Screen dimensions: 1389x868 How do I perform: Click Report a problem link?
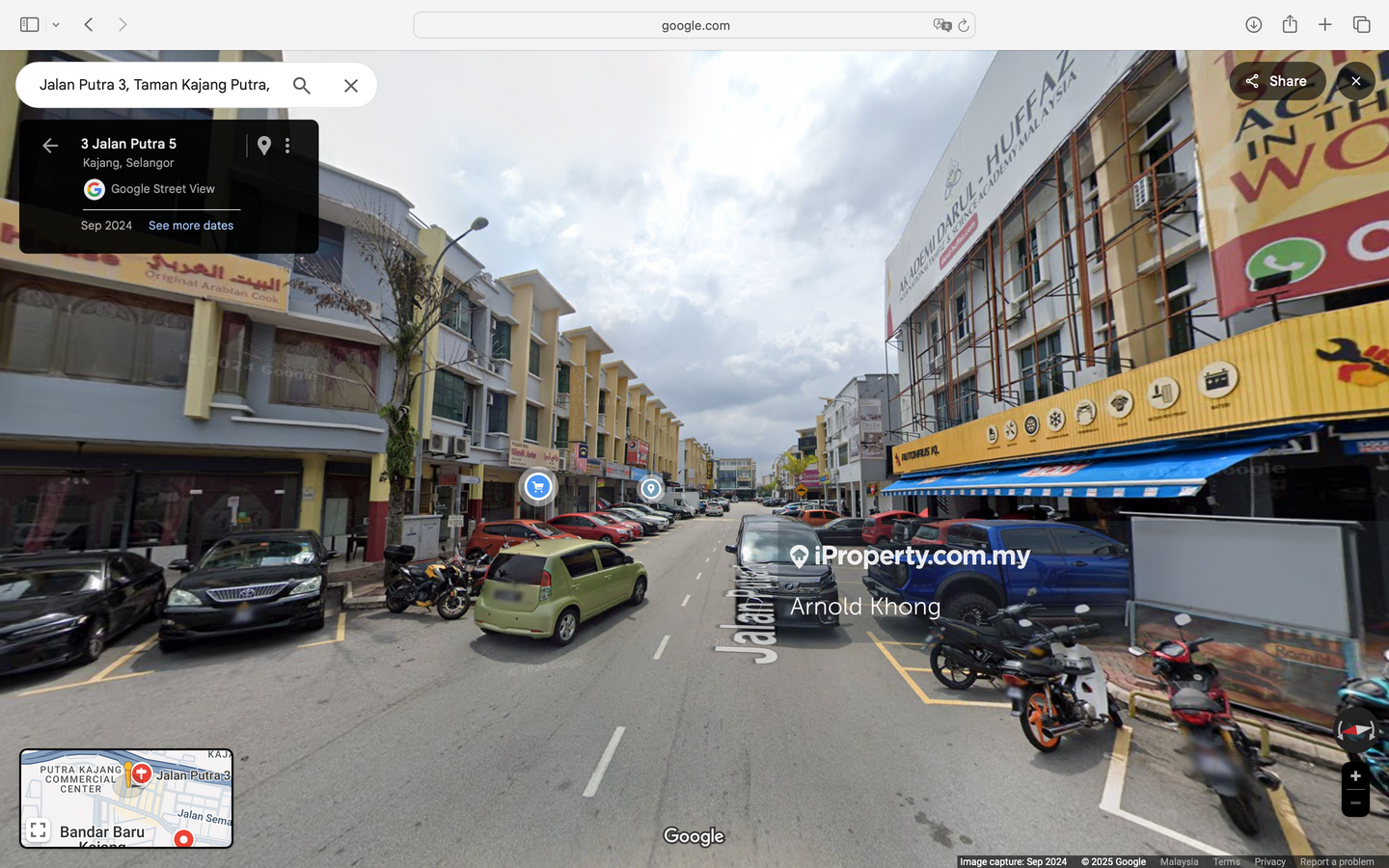pos(1336,861)
